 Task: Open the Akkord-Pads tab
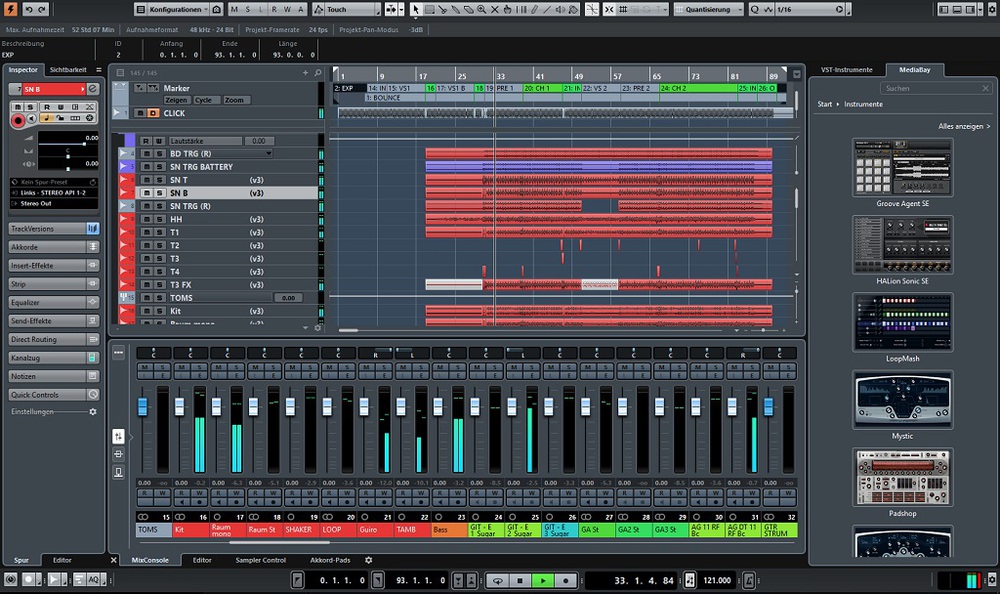pyautogui.click(x=330, y=560)
